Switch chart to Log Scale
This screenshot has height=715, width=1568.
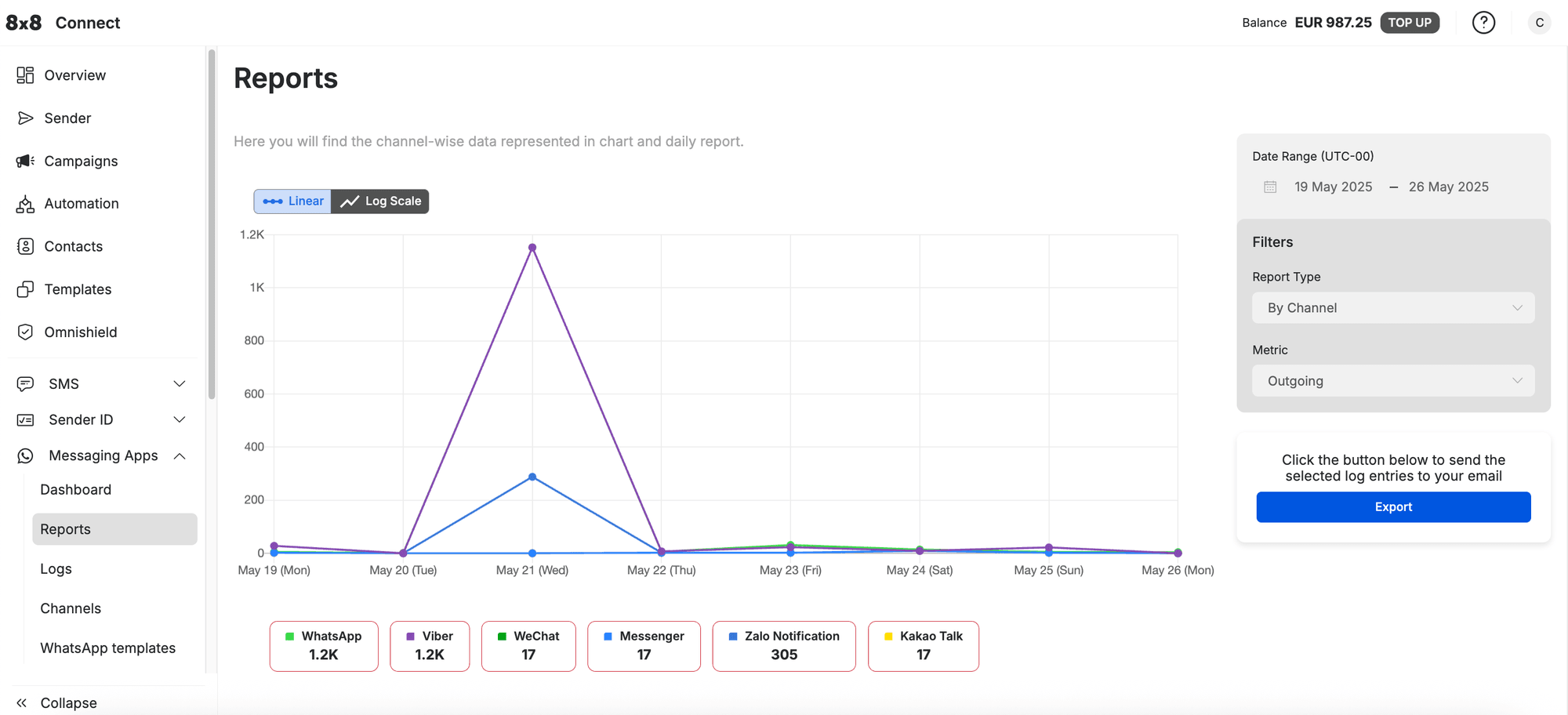point(380,201)
